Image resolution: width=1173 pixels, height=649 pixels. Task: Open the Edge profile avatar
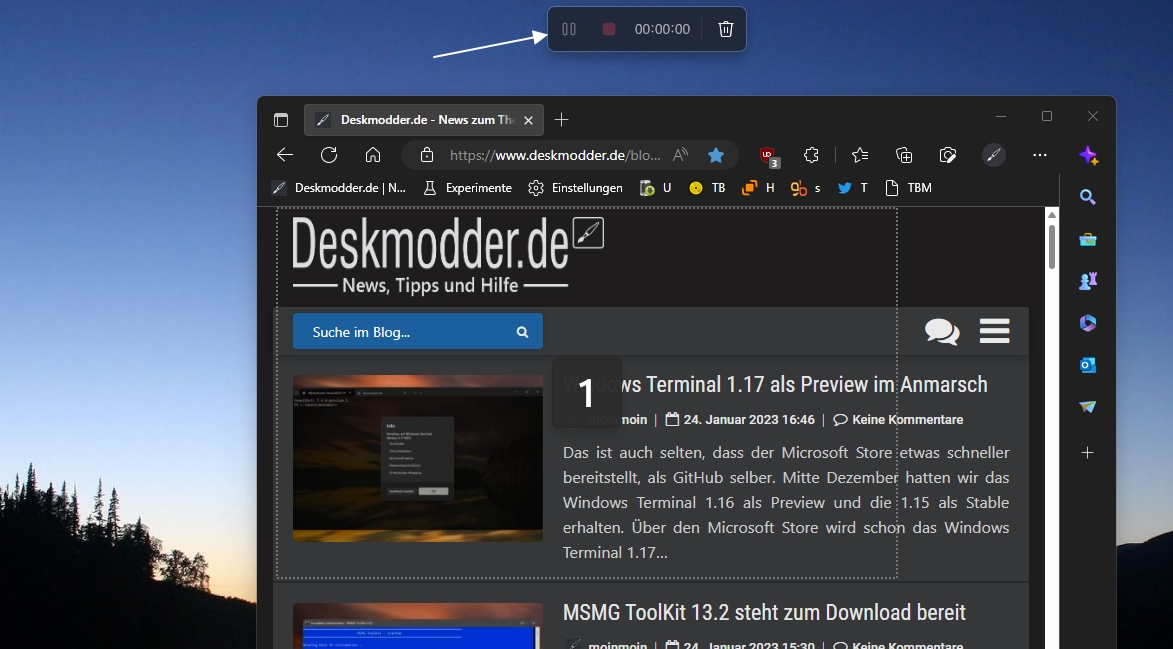pyautogui.click(x=993, y=155)
